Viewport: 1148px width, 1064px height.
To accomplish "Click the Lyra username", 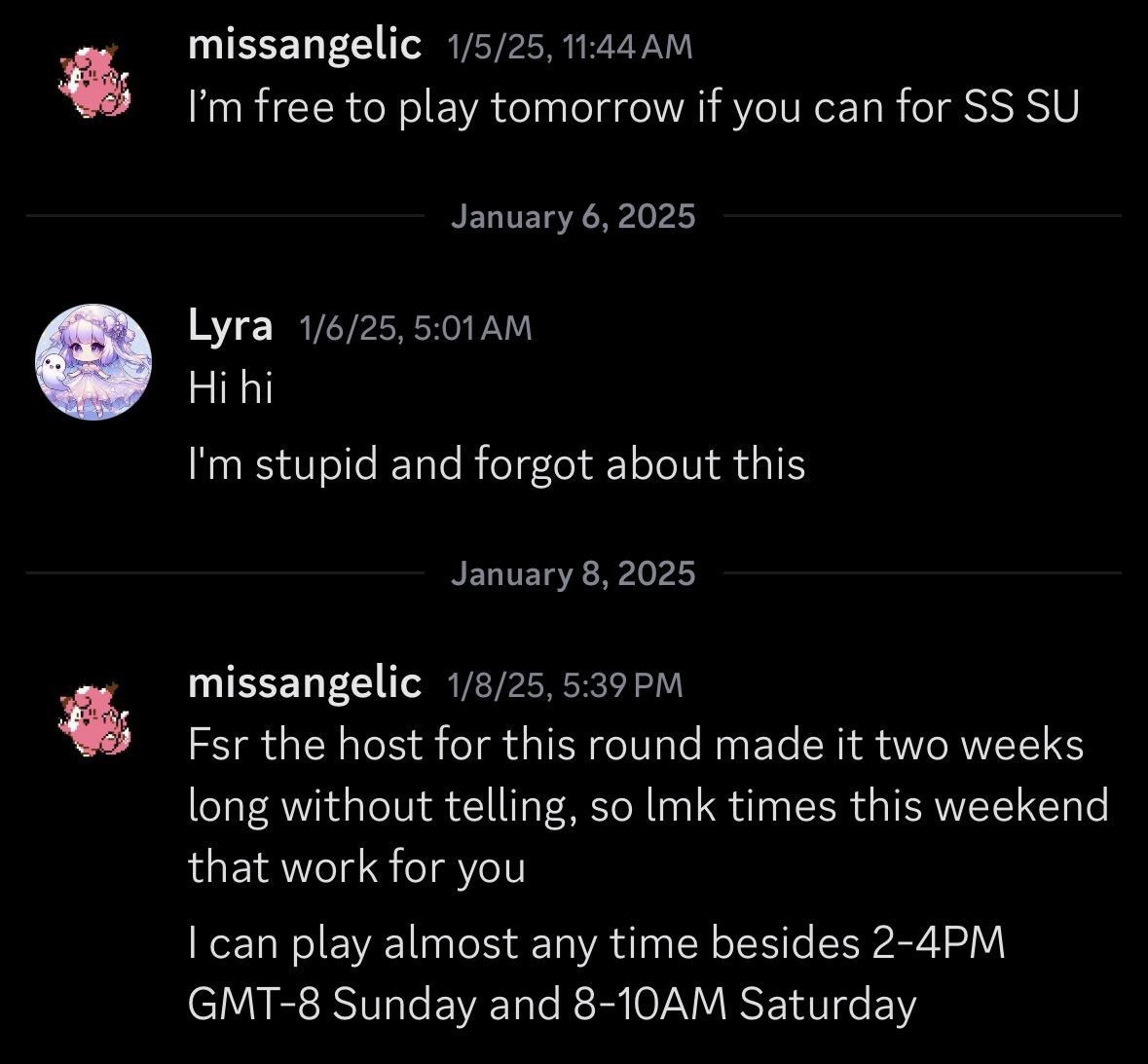I will tap(230, 325).
